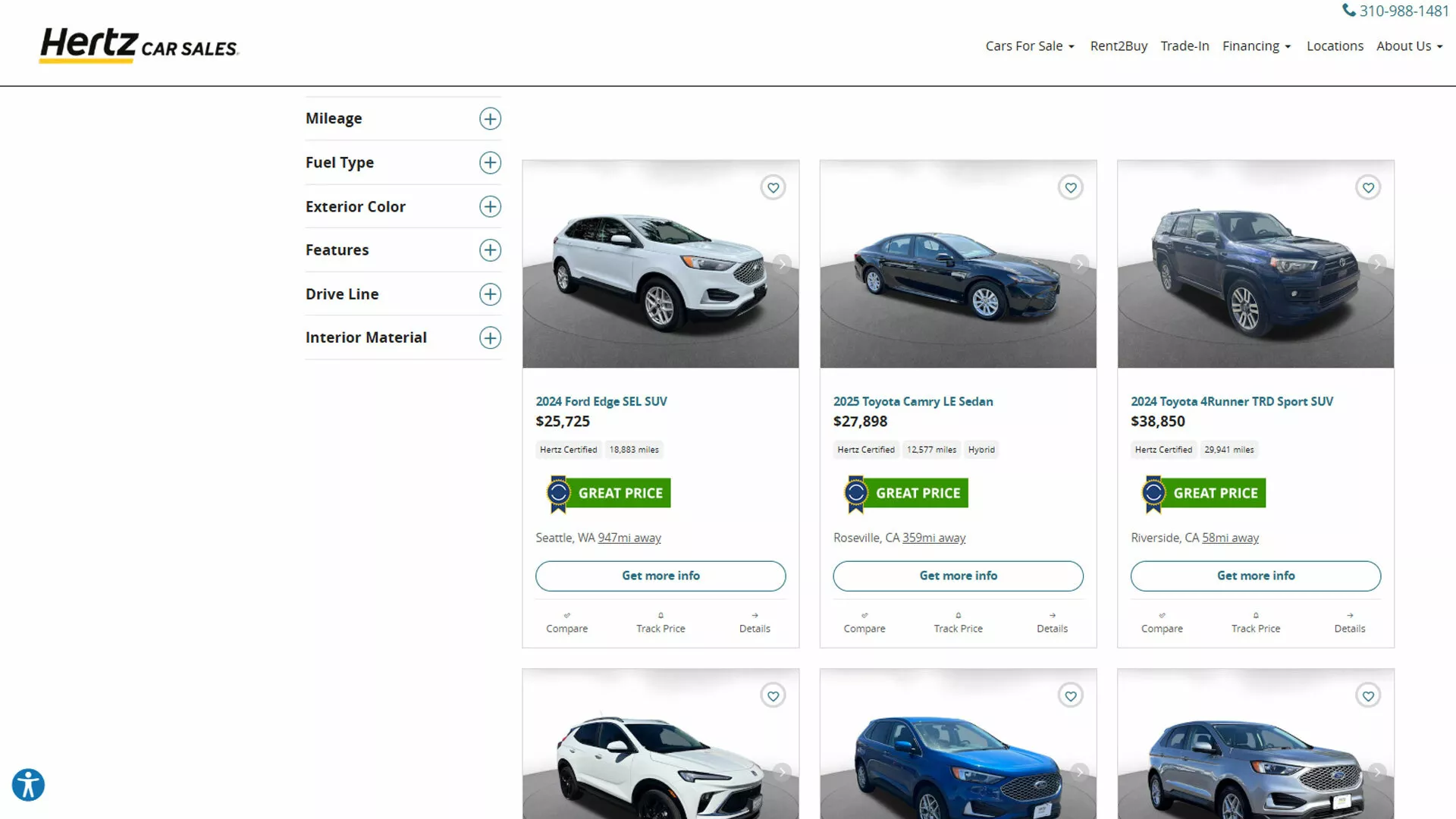View Details of Ford Edge SEL
1456x819 pixels.
754,623
